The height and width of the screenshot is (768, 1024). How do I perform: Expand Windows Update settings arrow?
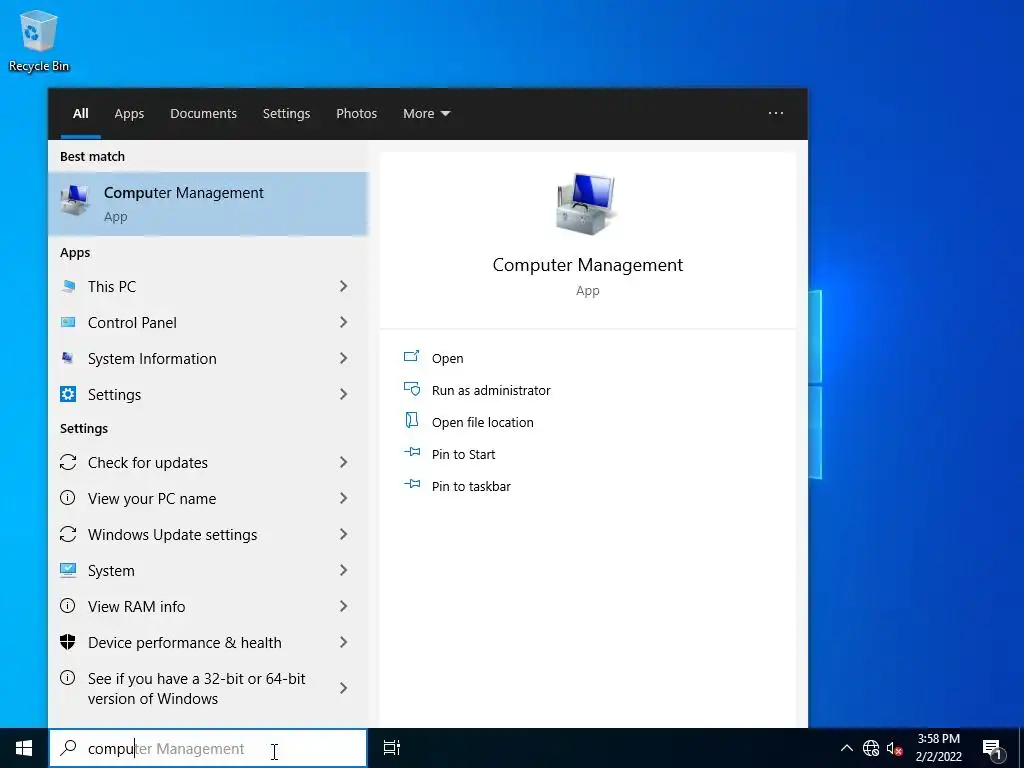(344, 534)
